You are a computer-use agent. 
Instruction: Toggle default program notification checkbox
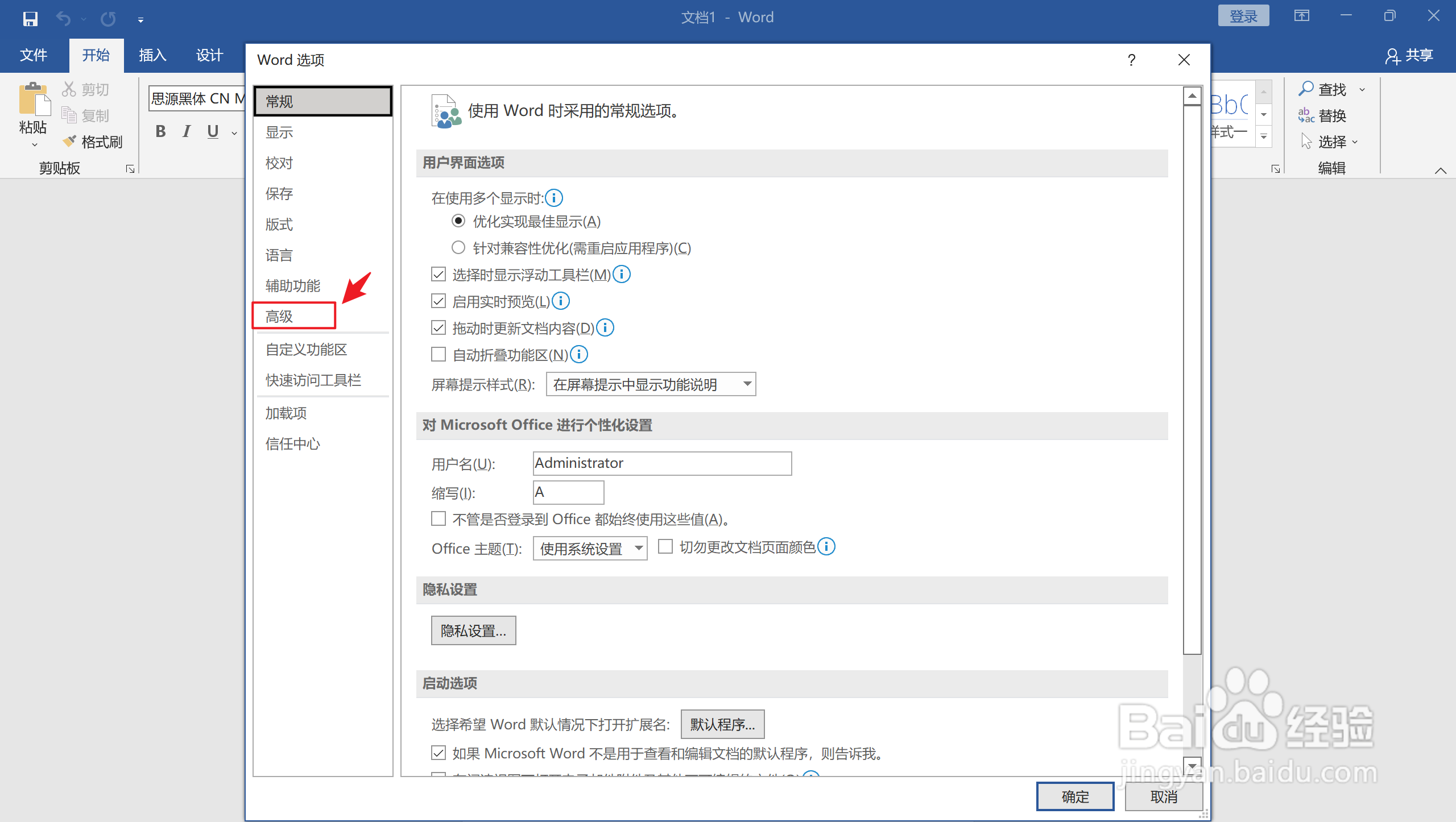click(439, 753)
